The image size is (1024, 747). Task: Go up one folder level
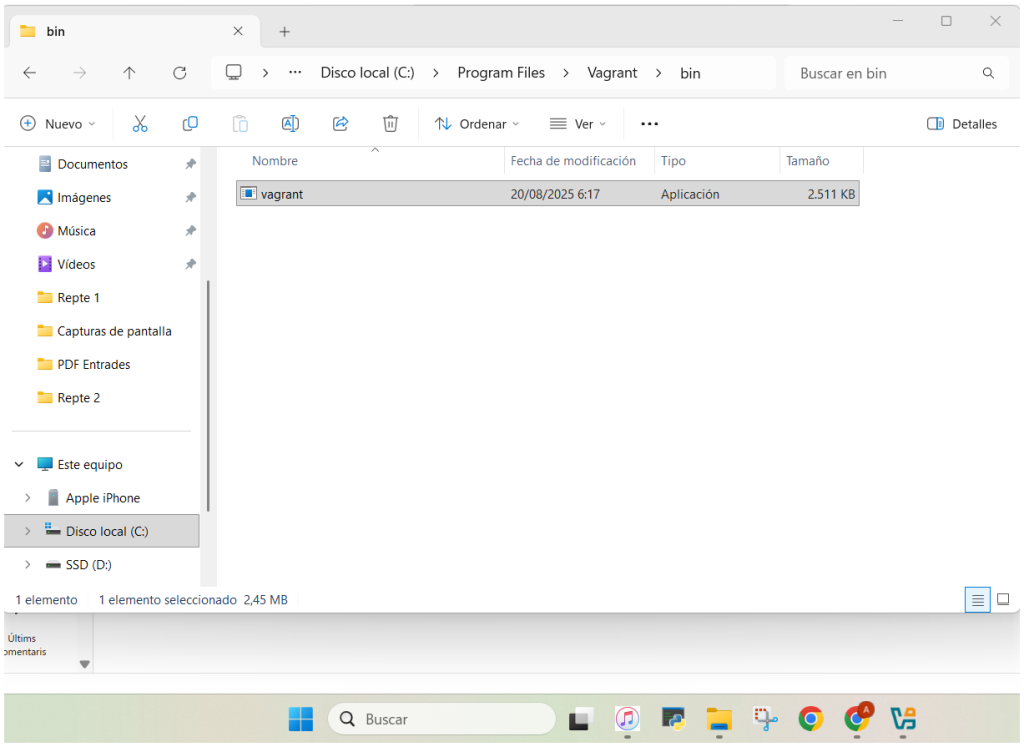(x=129, y=73)
